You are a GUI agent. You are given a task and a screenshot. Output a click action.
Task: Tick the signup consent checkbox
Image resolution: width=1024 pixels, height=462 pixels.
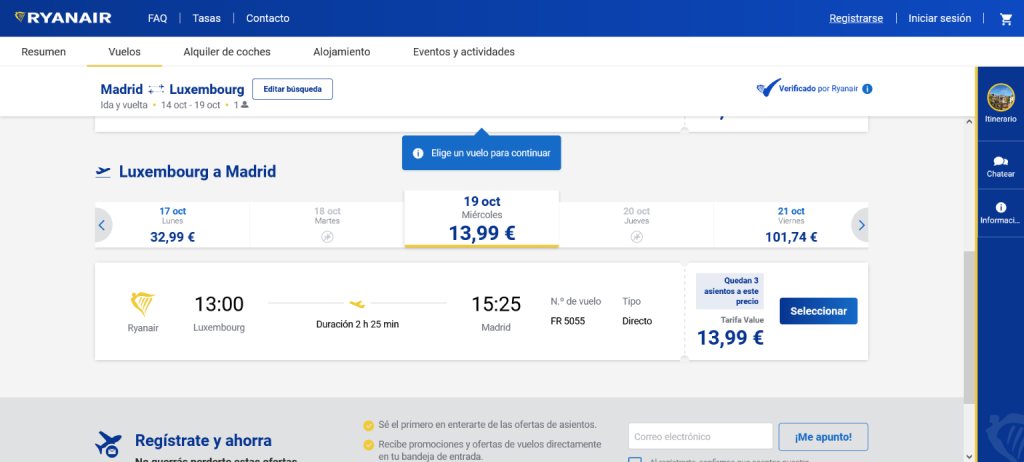[635, 459]
